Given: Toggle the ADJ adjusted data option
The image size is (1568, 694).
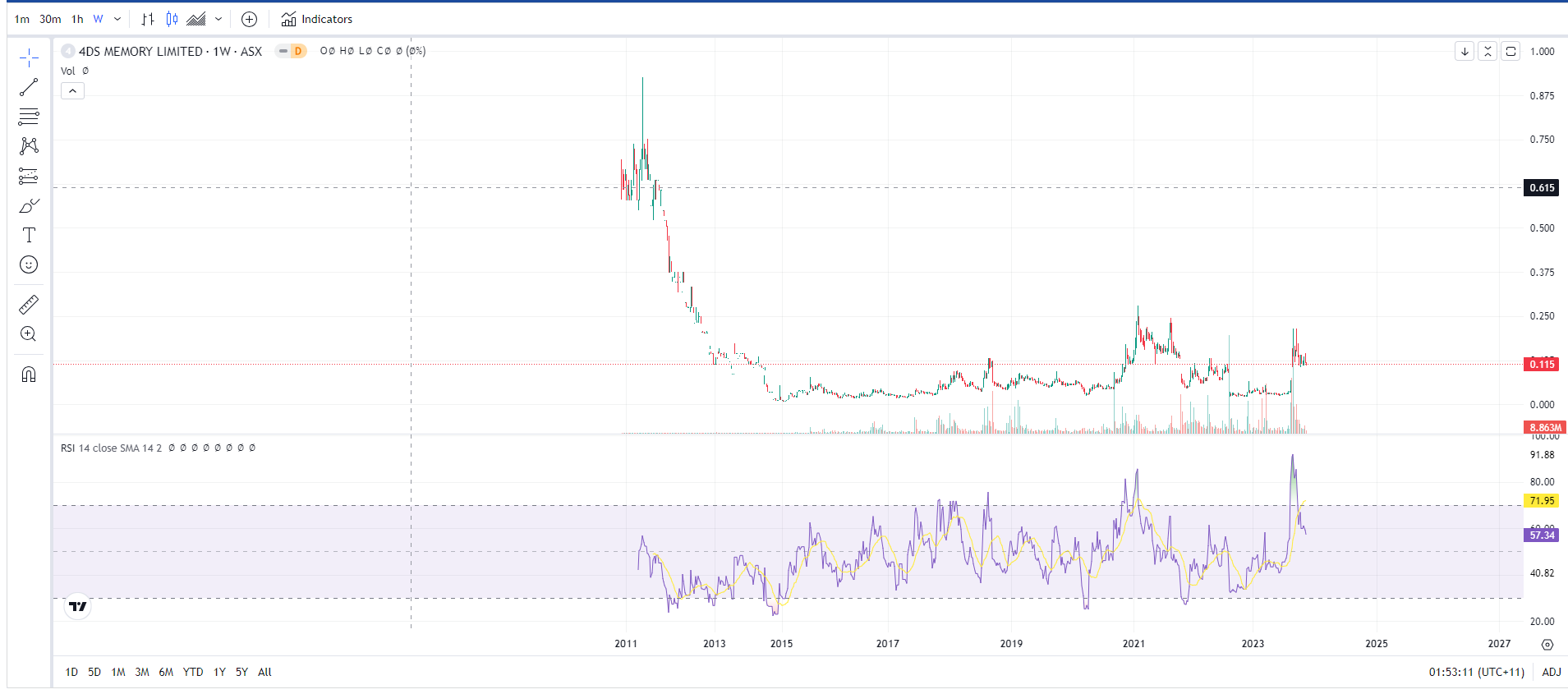Looking at the screenshot, I should 1551,672.
